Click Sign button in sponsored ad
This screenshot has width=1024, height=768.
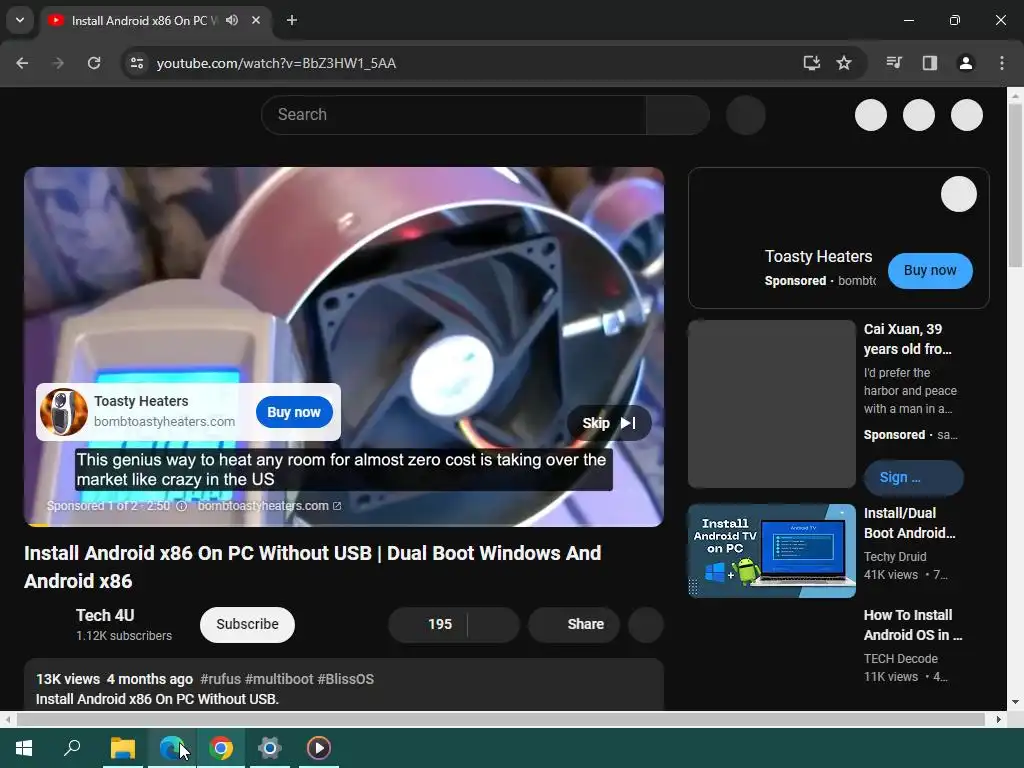[914, 477]
